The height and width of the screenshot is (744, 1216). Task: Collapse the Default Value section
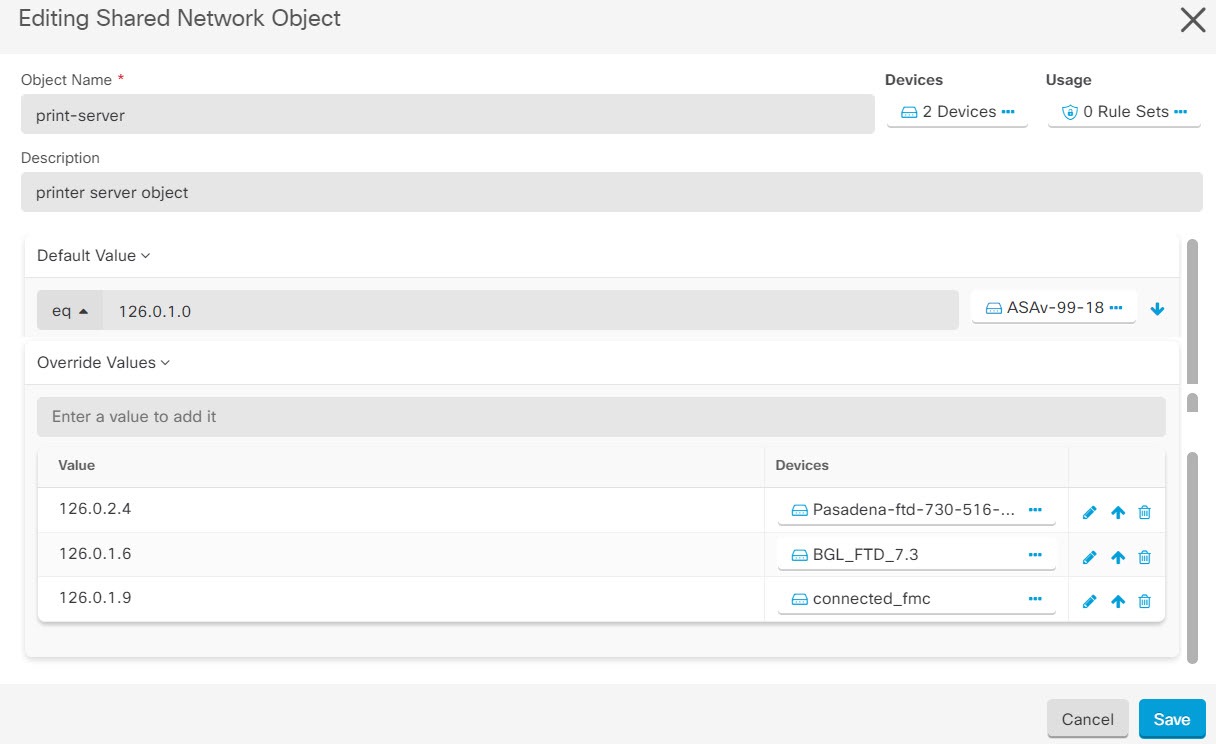pos(93,255)
